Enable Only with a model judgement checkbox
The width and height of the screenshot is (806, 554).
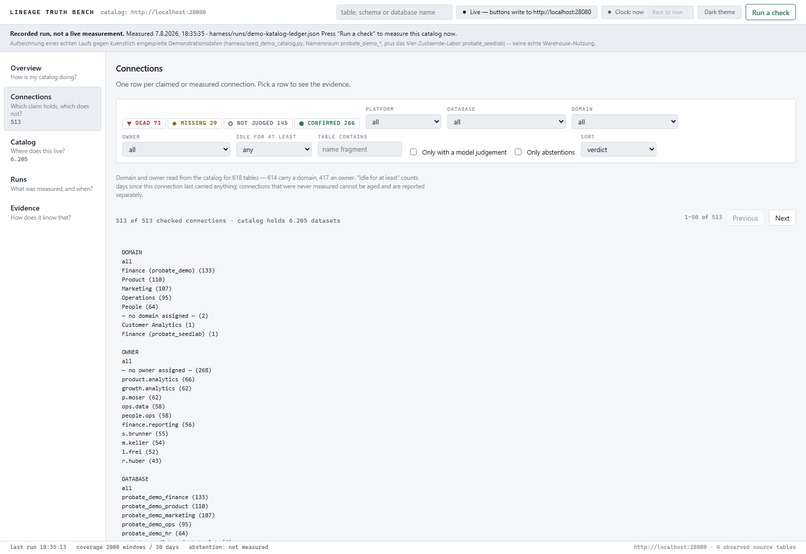point(413,152)
